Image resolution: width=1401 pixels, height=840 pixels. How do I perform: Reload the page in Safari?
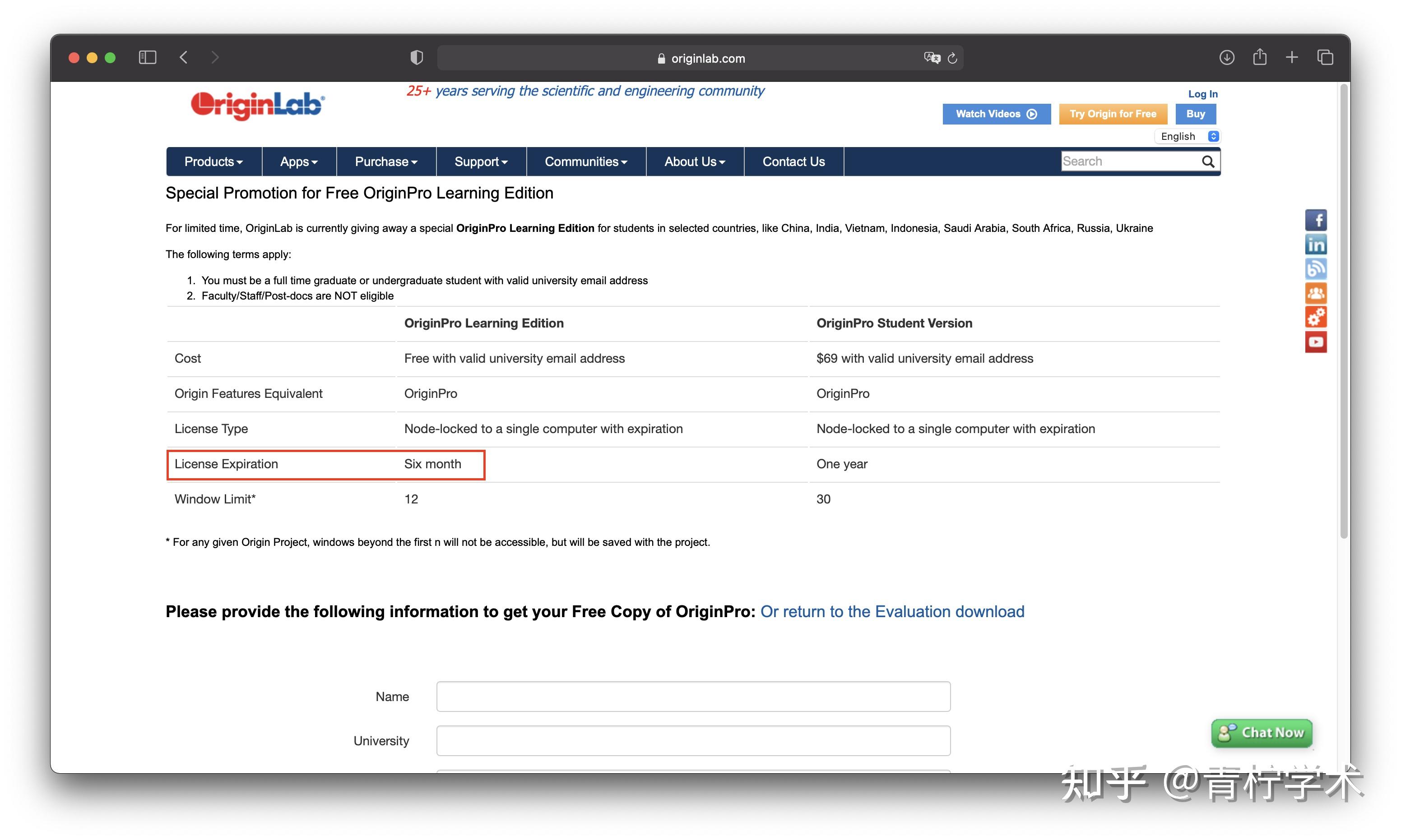click(952, 58)
